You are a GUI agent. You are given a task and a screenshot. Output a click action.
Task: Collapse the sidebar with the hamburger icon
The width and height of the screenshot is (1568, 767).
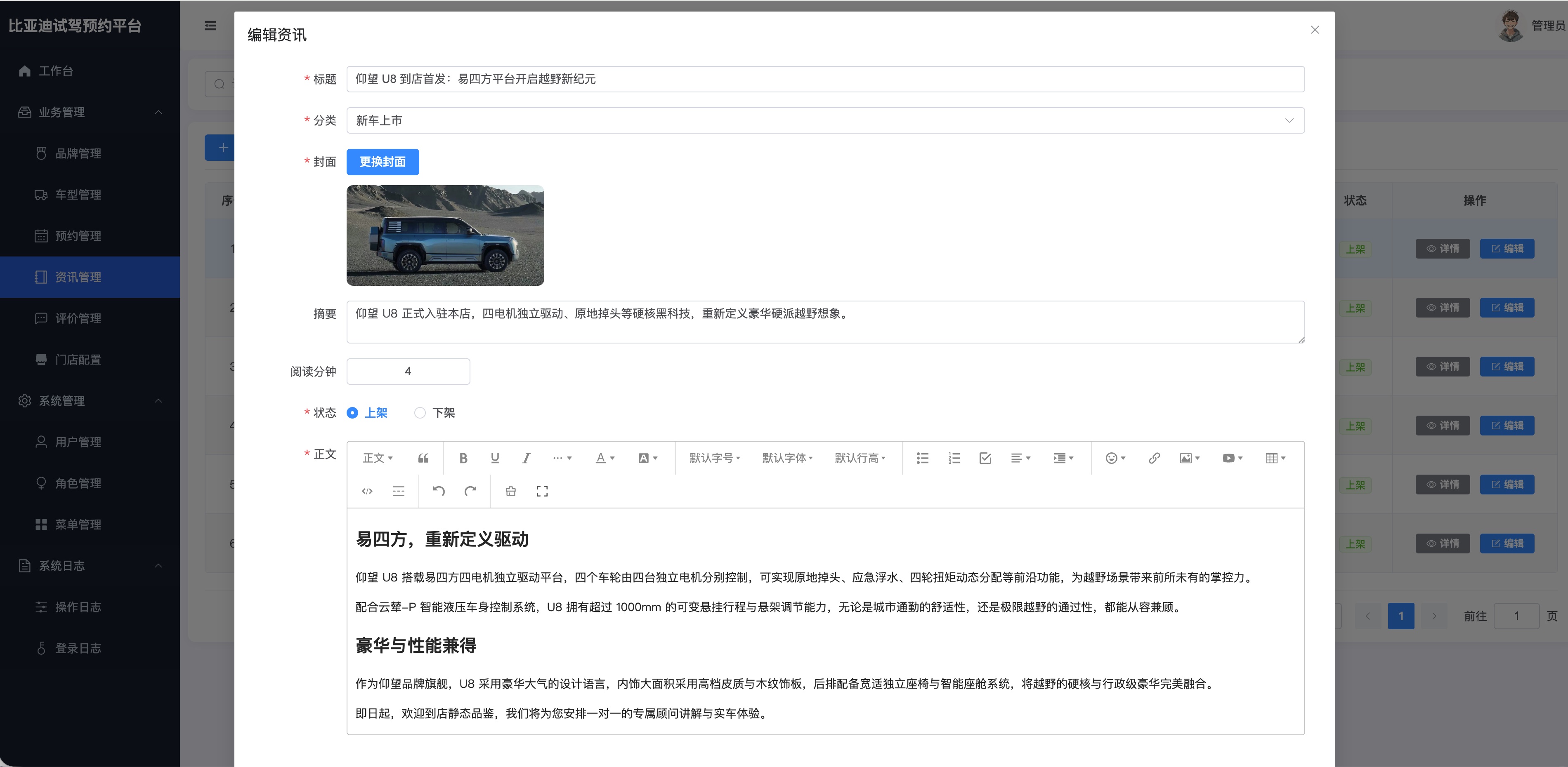pos(210,26)
